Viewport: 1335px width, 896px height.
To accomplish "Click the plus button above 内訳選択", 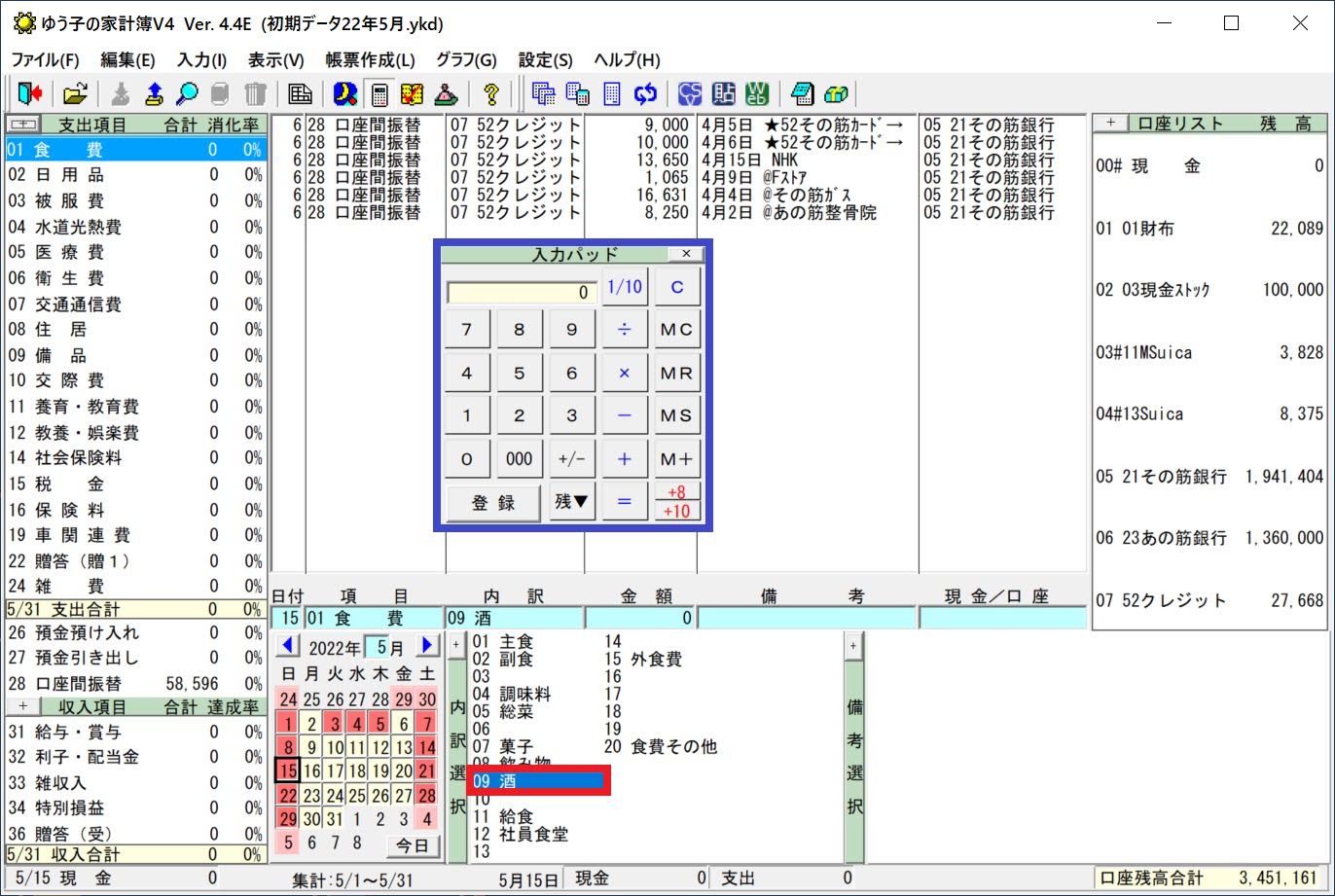I will point(455,645).
